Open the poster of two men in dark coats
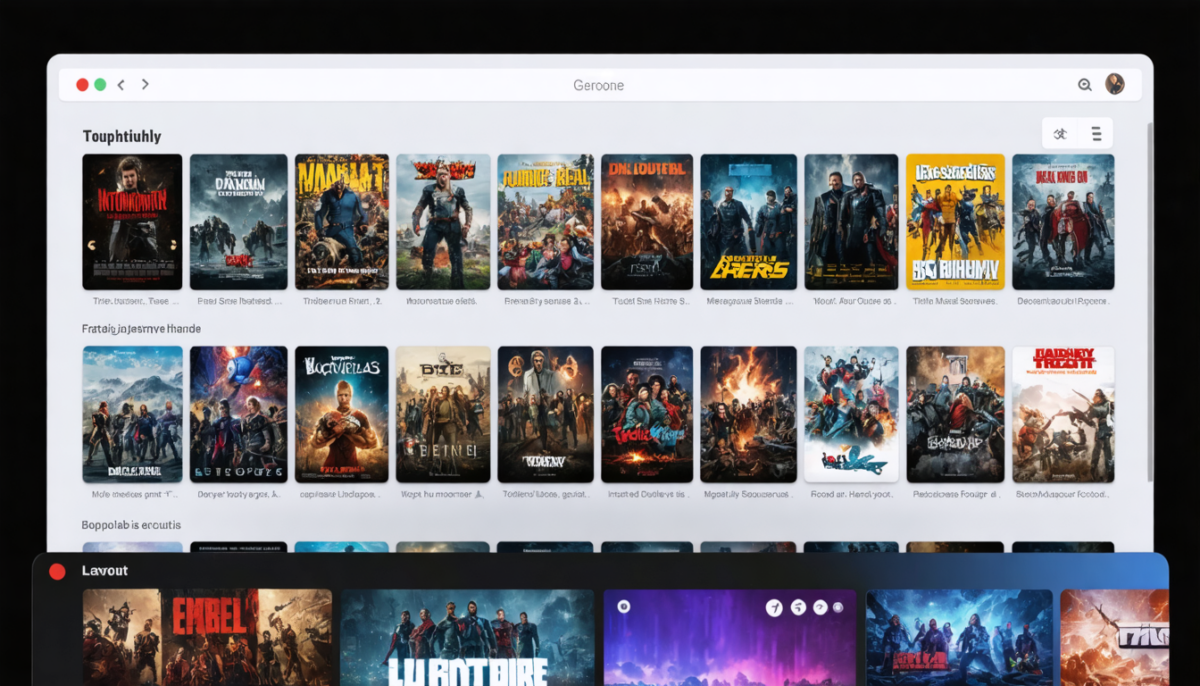This screenshot has width=1200, height=686. [x=852, y=221]
